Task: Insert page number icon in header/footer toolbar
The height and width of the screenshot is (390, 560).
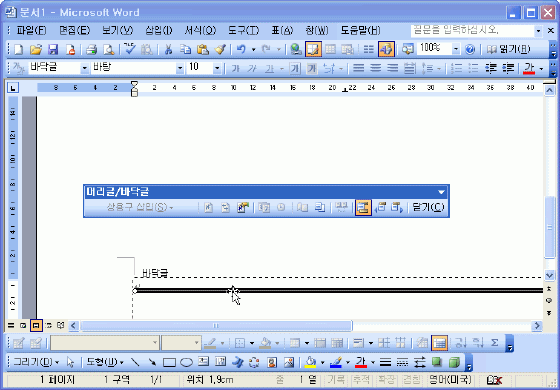Action: pos(208,208)
